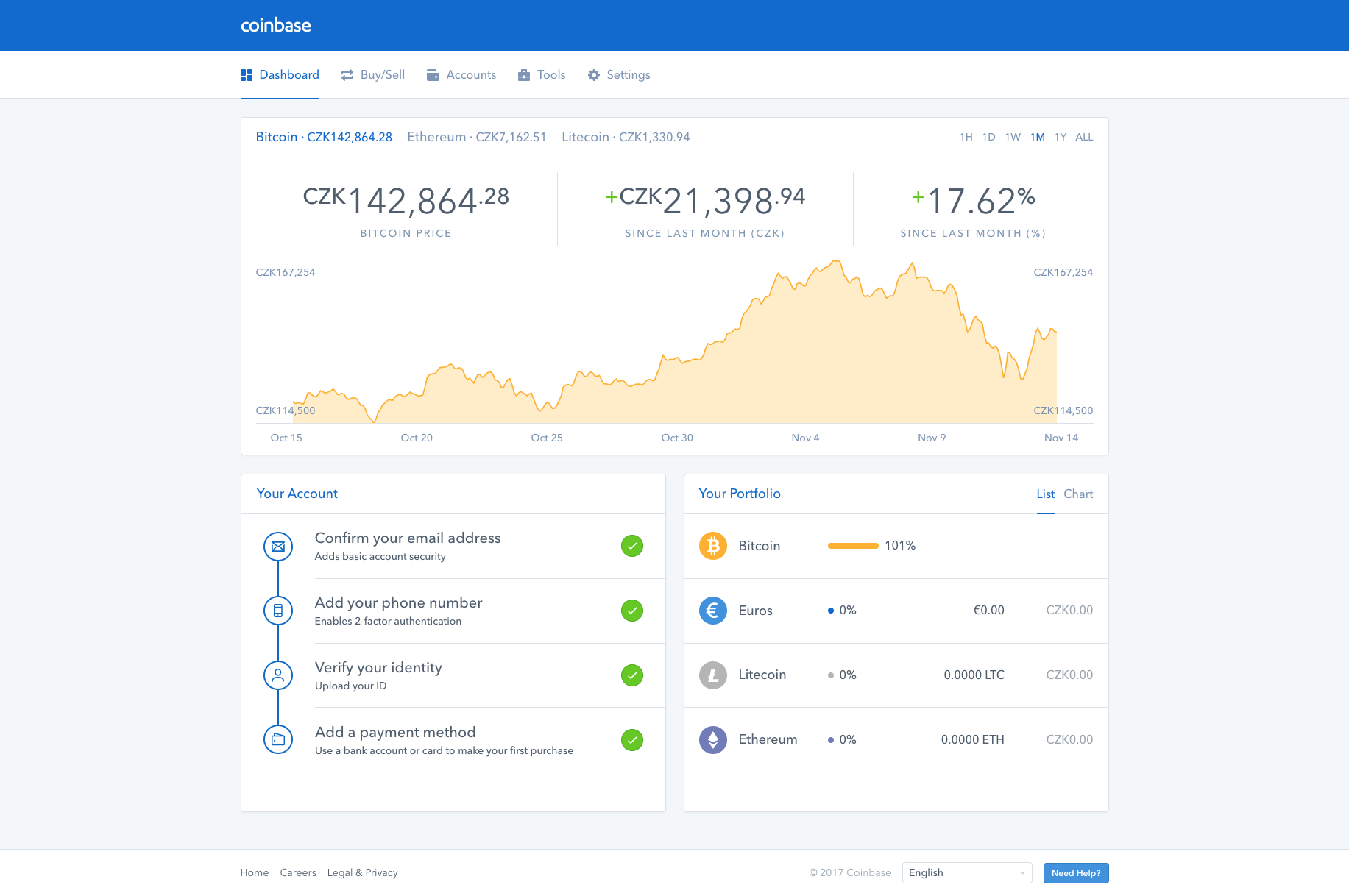The width and height of the screenshot is (1349, 896).
Task: Open the Legal & Privacy link
Action: (363, 873)
